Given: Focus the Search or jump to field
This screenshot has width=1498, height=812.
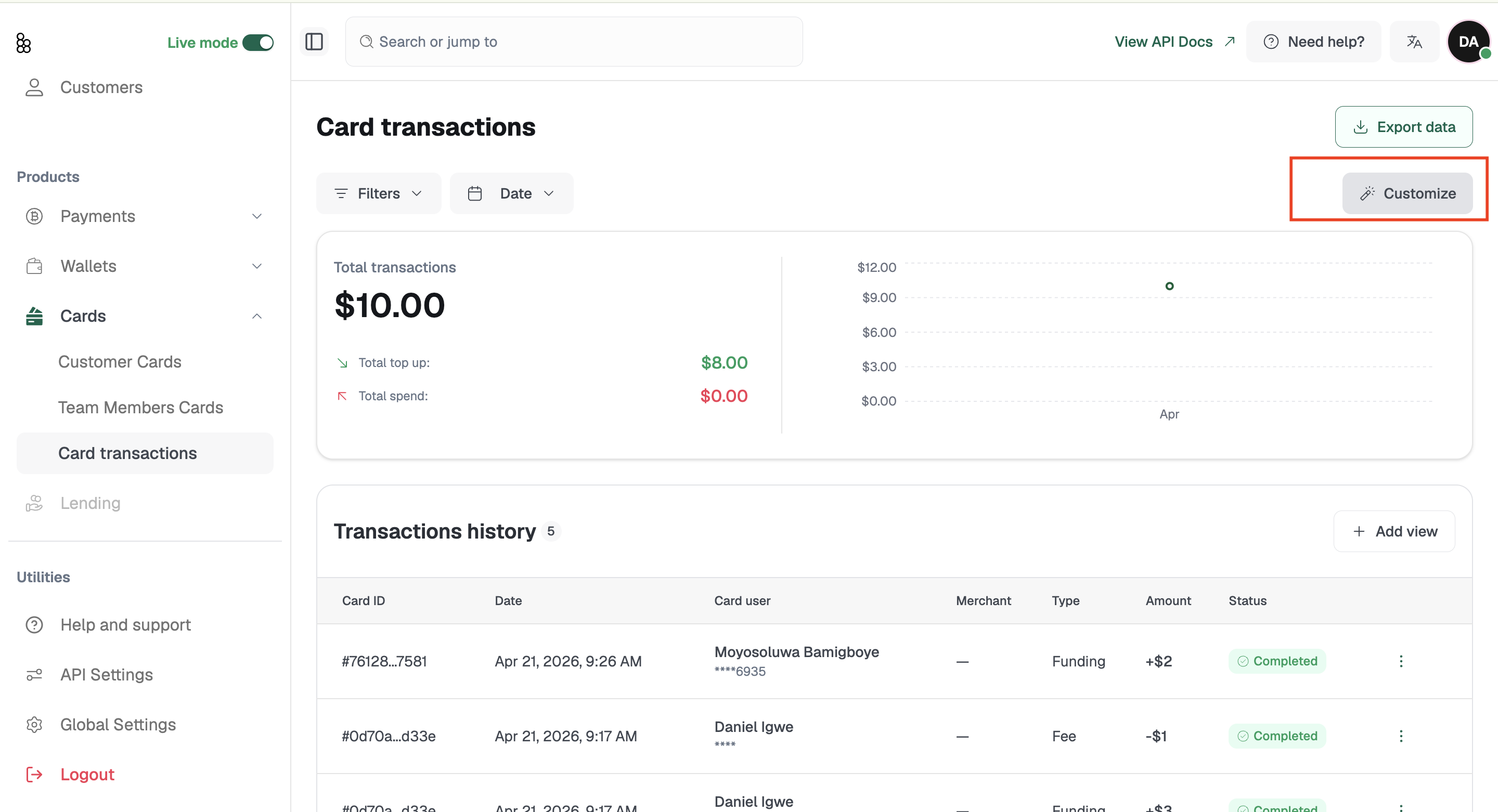Looking at the screenshot, I should pyautogui.click(x=574, y=42).
